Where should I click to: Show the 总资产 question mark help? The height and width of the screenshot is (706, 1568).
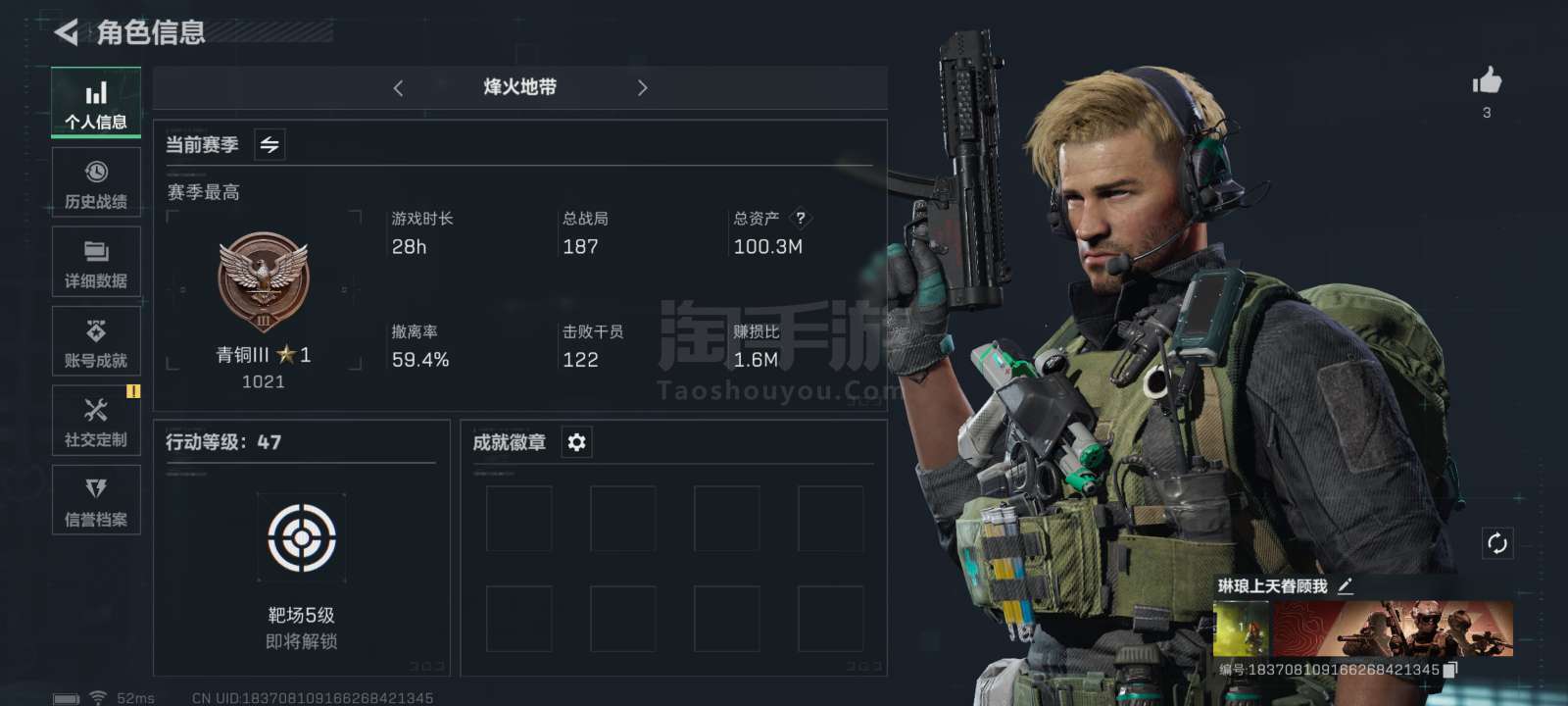[801, 218]
